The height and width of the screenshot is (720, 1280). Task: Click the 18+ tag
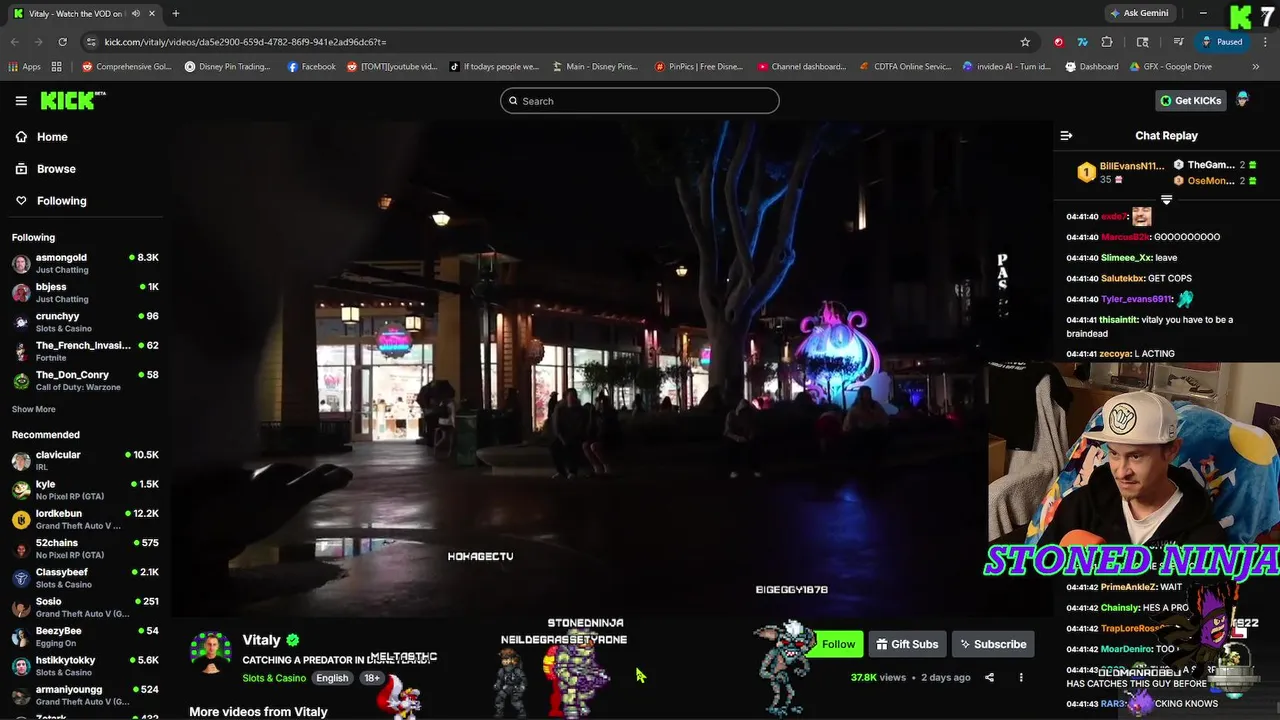371,678
